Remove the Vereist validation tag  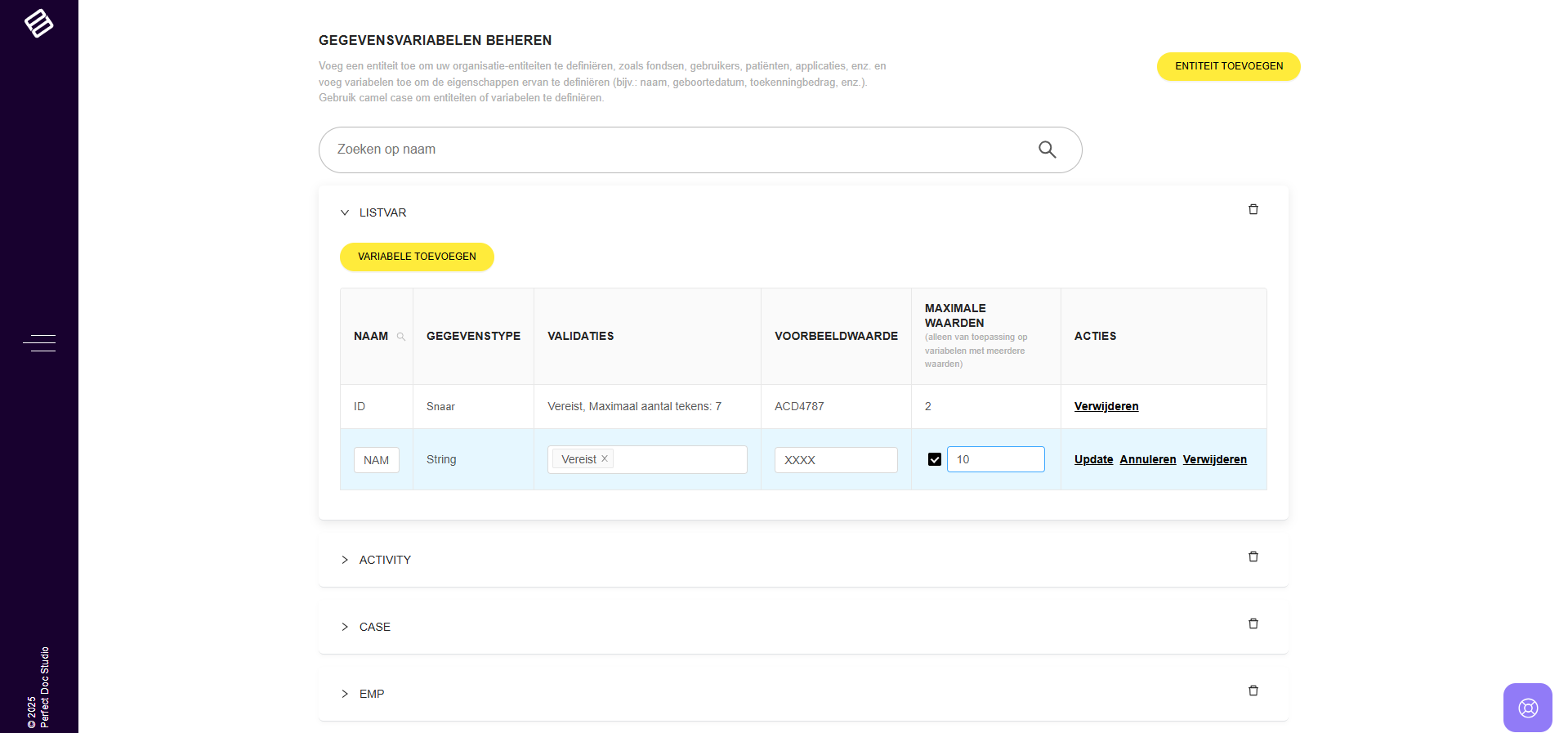click(605, 459)
